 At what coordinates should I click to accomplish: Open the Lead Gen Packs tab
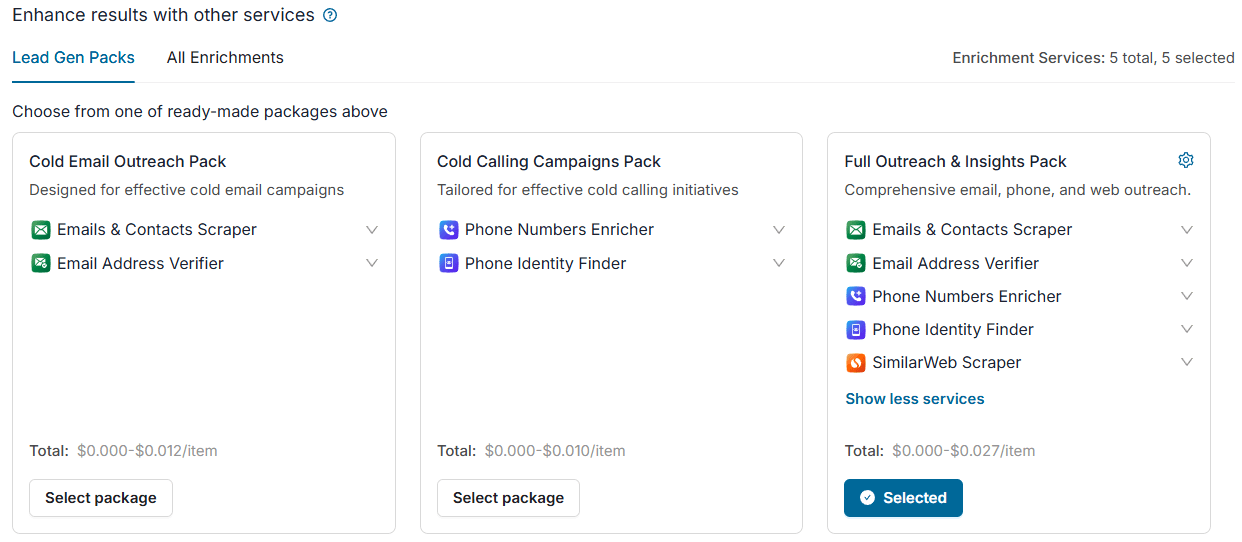[73, 58]
